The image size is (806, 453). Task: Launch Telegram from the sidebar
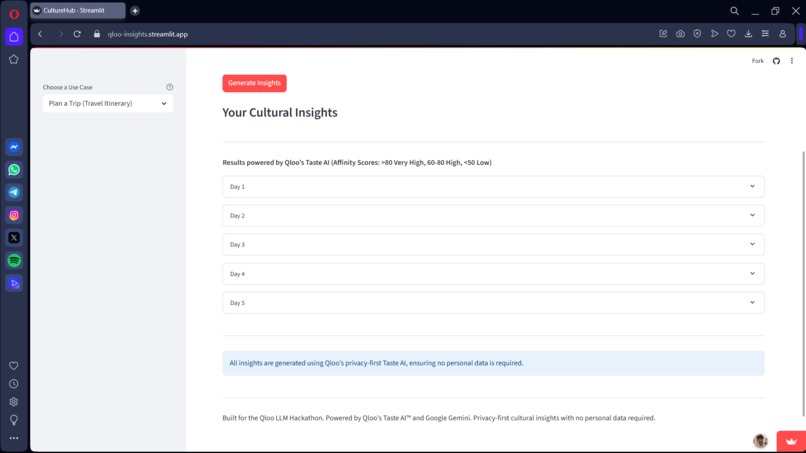click(x=14, y=192)
